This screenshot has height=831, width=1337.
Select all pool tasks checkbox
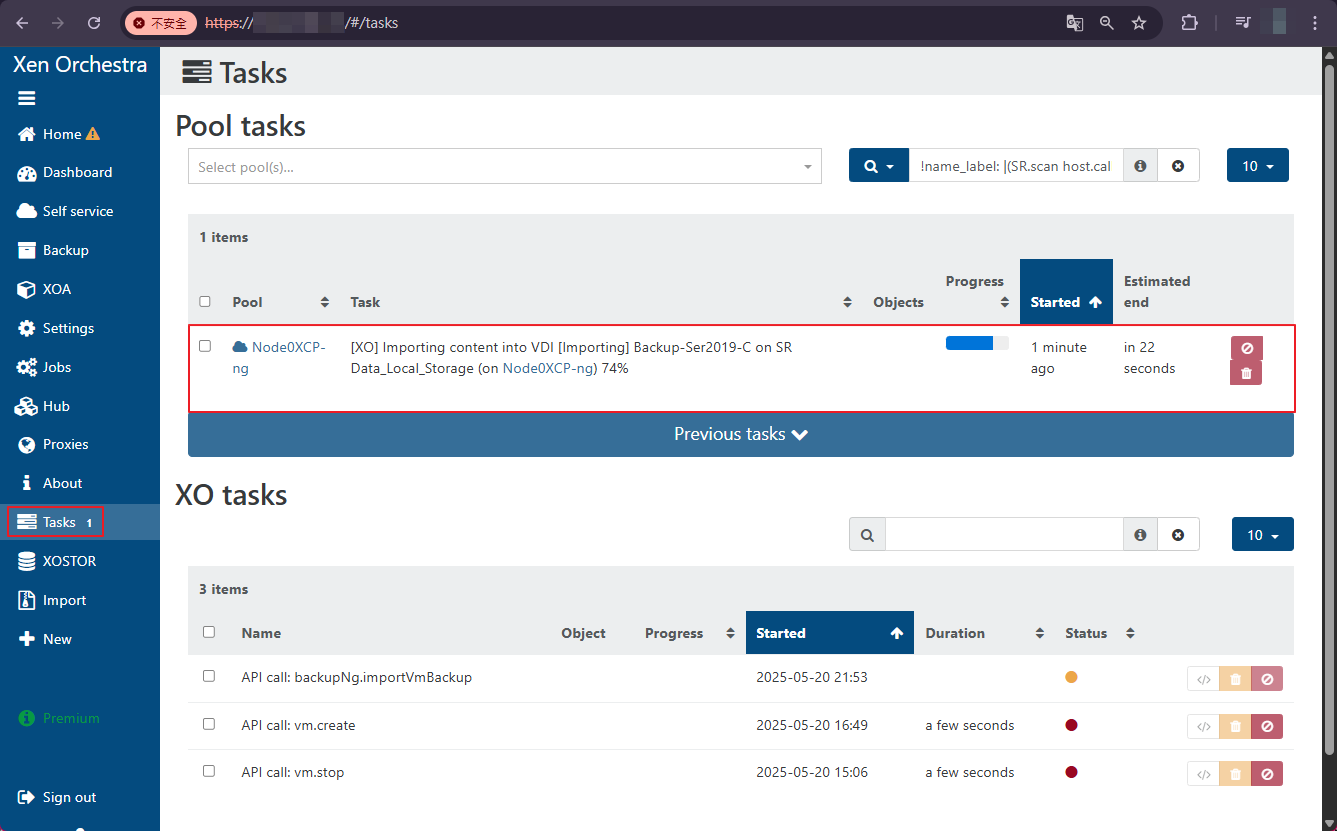tap(205, 301)
